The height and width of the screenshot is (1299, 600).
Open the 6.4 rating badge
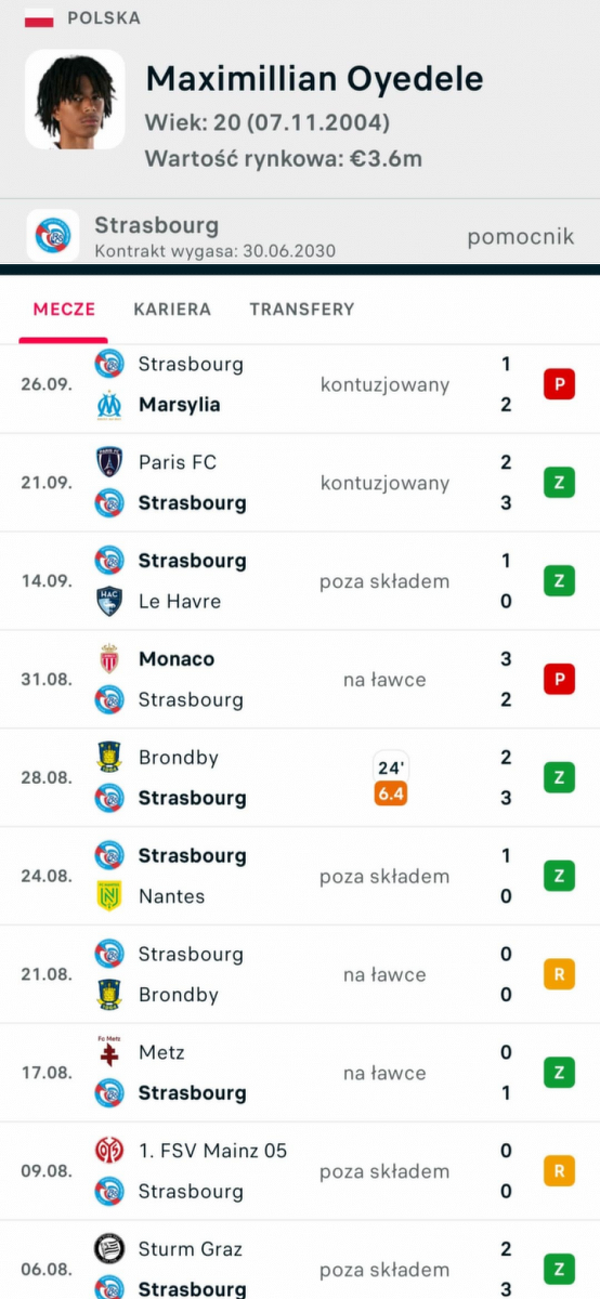pos(391,796)
